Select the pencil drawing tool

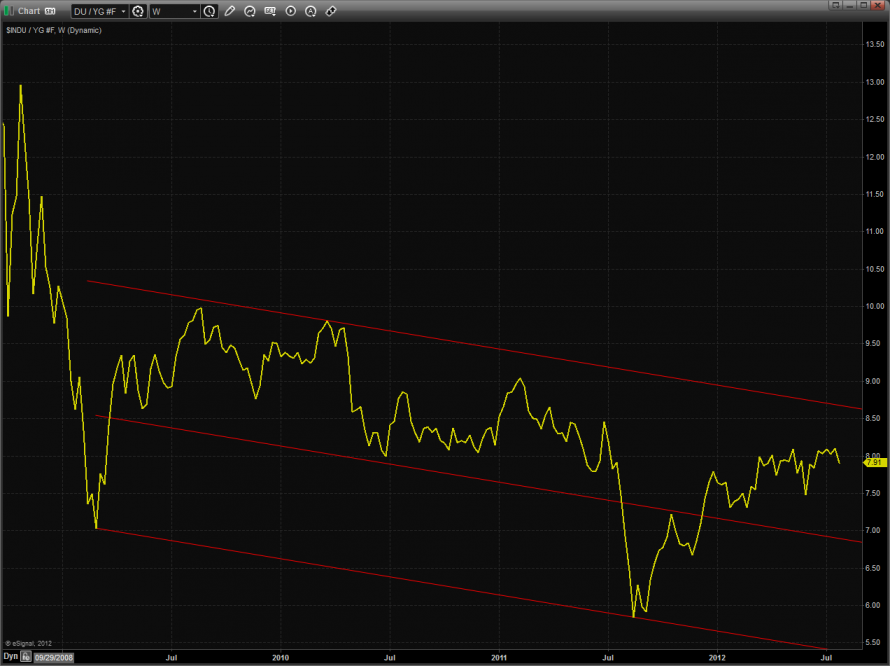[x=230, y=11]
